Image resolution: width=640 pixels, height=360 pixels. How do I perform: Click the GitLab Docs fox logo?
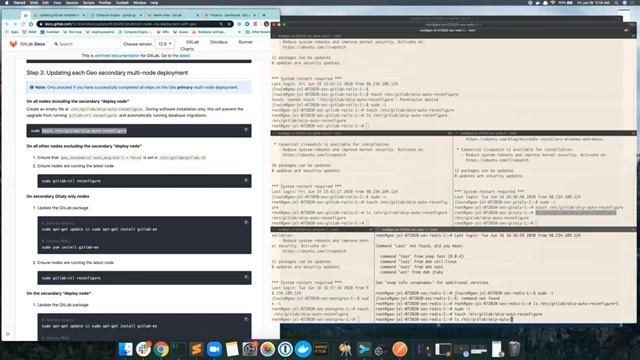tap(13, 44)
